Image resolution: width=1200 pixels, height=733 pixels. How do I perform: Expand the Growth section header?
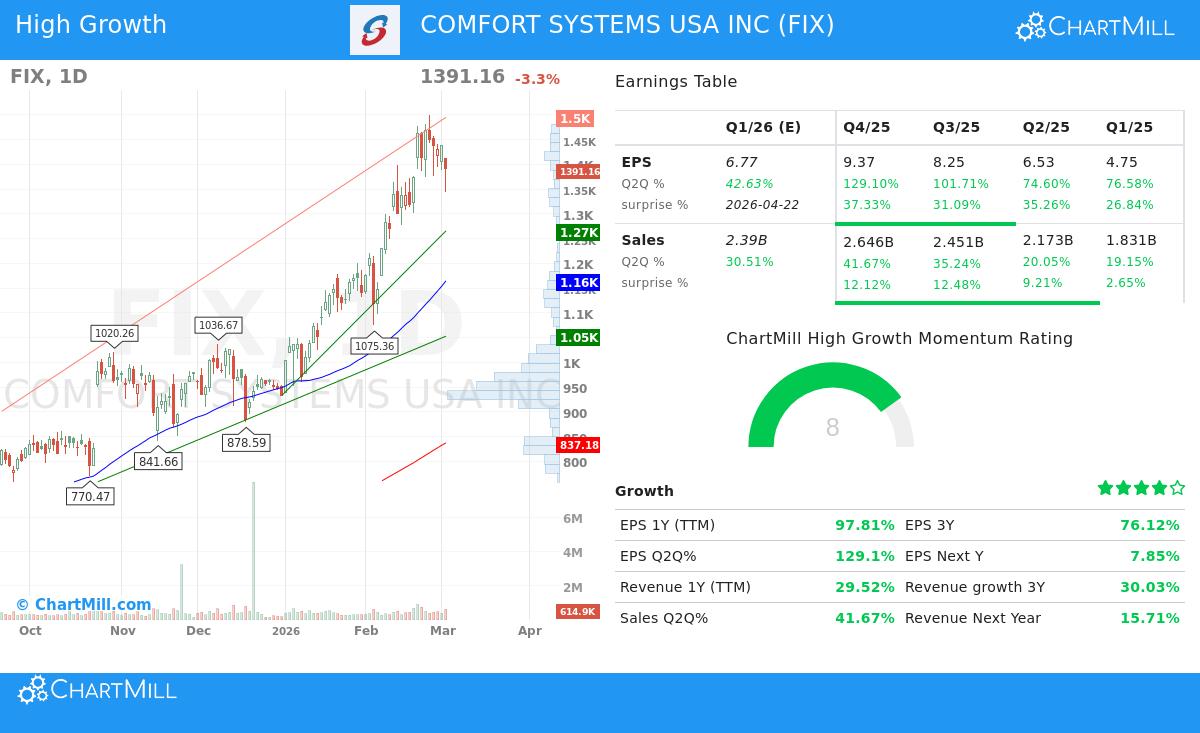[644, 491]
